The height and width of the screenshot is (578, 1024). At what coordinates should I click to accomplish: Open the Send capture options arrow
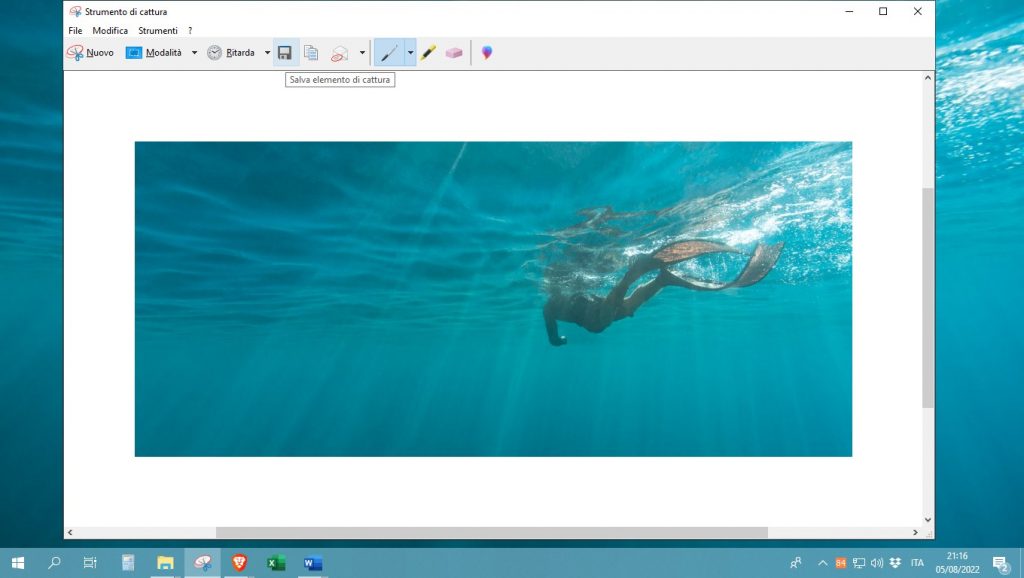(x=362, y=53)
